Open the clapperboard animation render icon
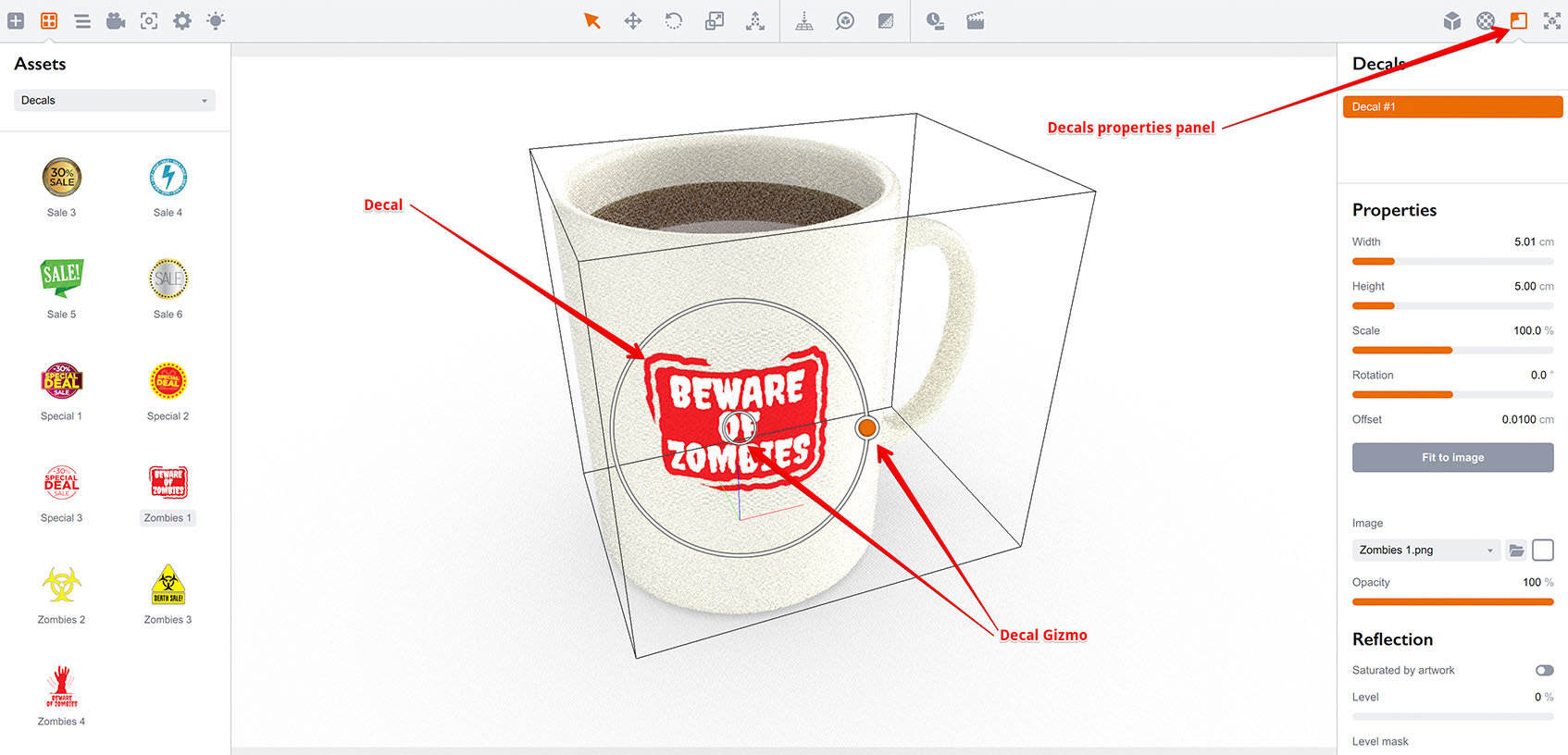Image resolution: width=1568 pixels, height=755 pixels. [976, 20]
